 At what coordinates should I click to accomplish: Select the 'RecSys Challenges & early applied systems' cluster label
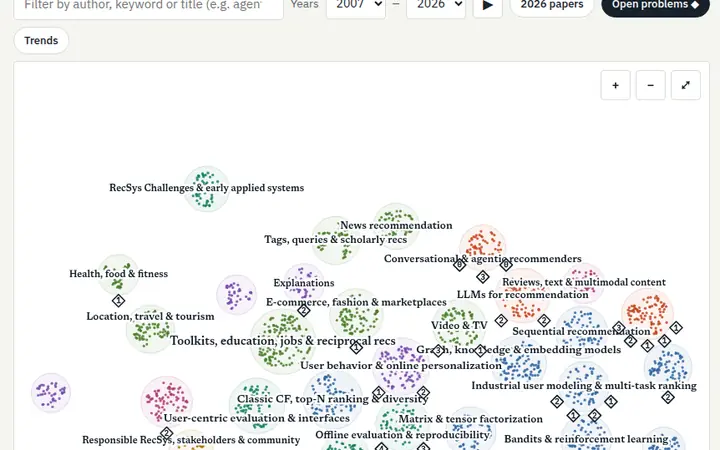(x=207, y=188)
